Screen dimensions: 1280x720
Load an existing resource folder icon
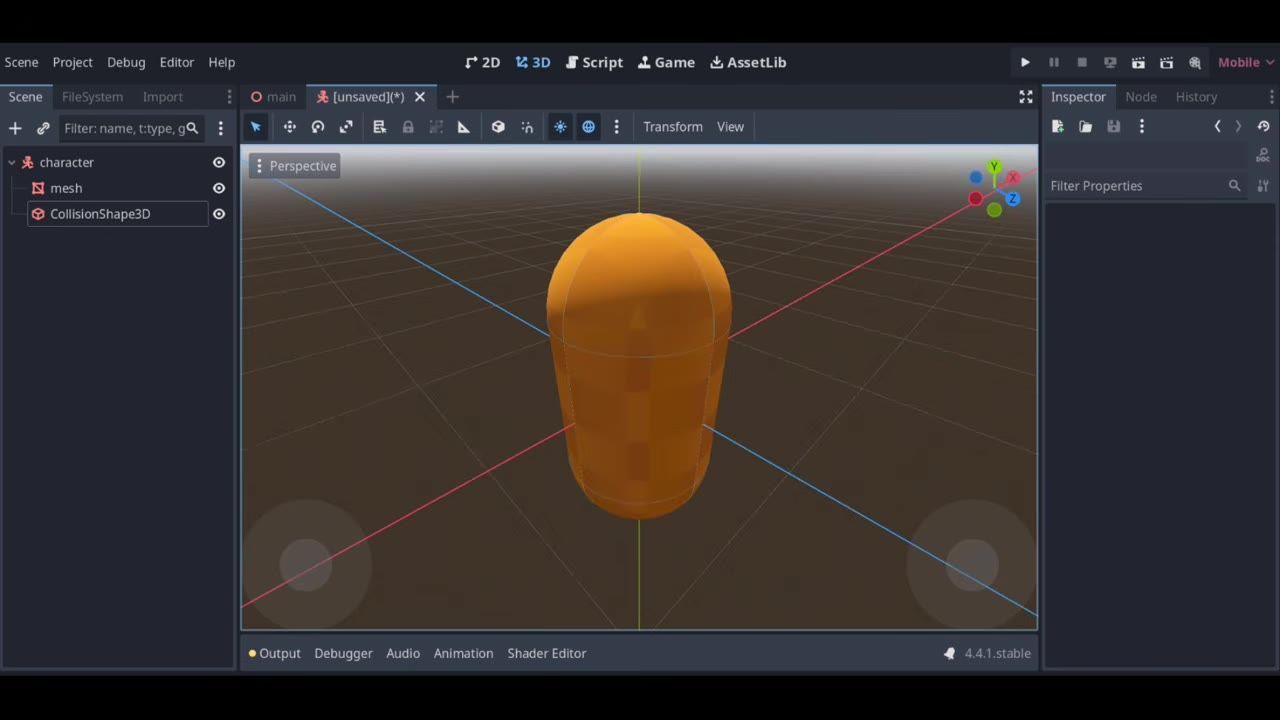(x=1086, y=127)
